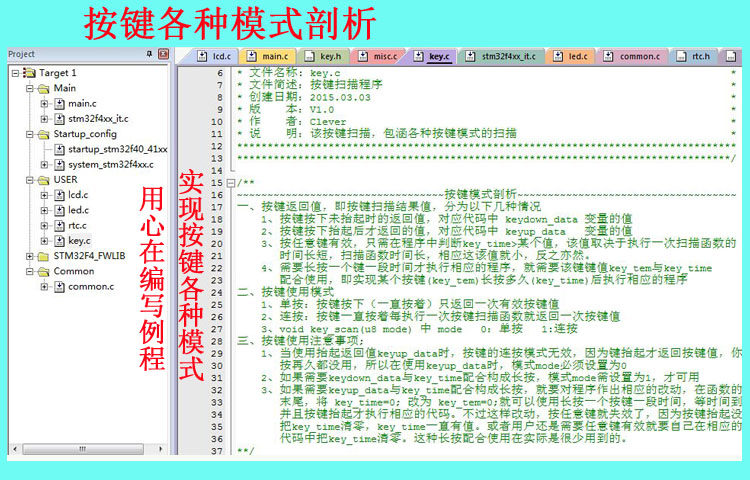Click the file icon next to rtc.c in tree

click(x=59, y=226)
